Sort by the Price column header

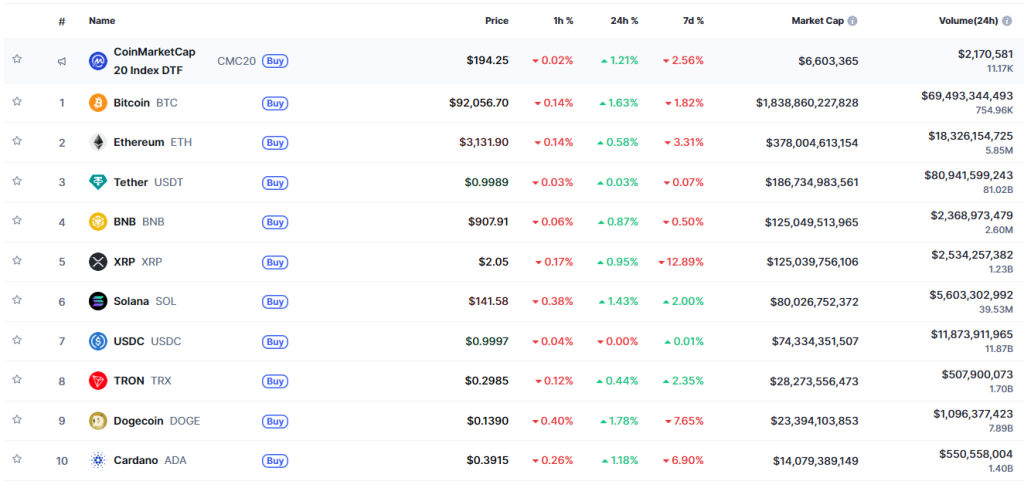[x=496, y=21]
